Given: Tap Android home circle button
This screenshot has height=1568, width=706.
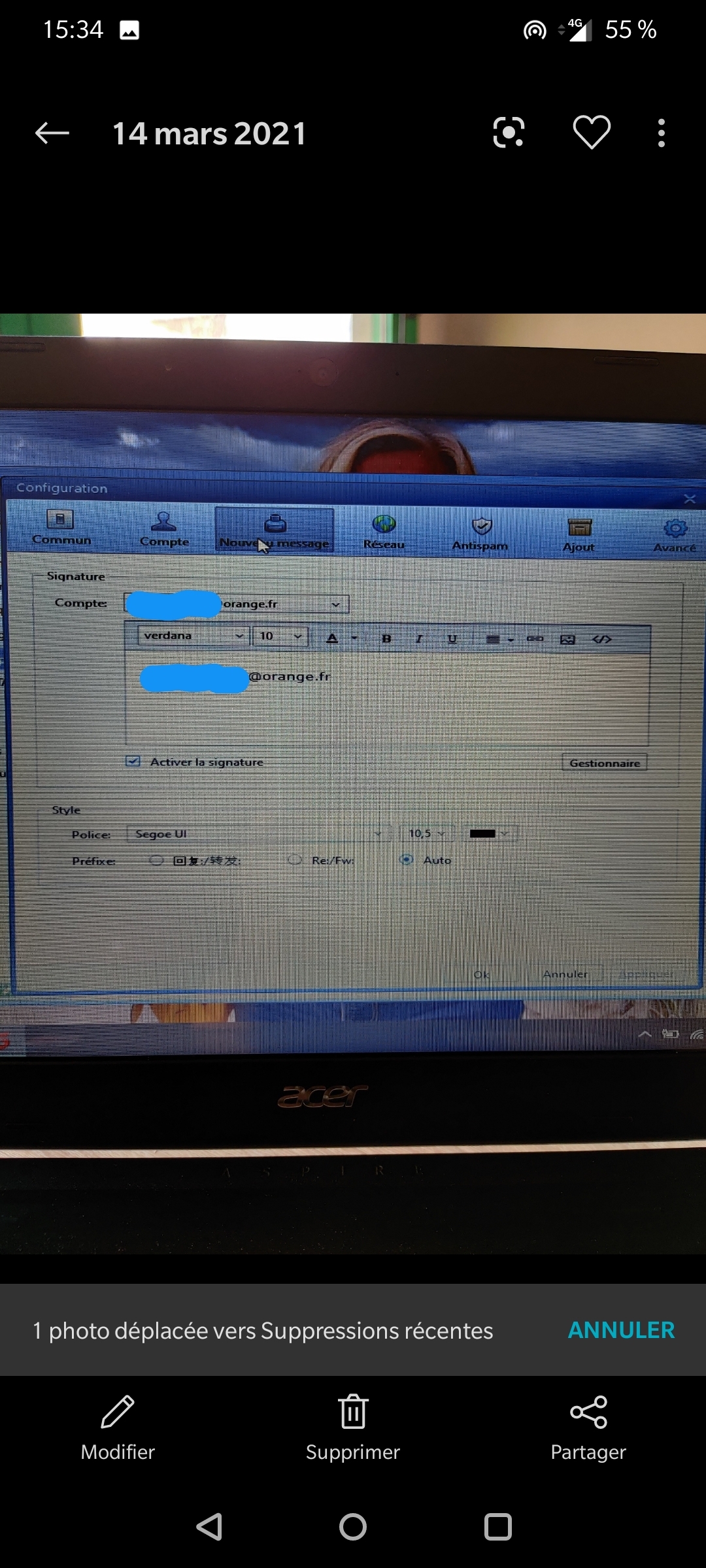Looking at the screenshot, I should (x=353, y=1527).
